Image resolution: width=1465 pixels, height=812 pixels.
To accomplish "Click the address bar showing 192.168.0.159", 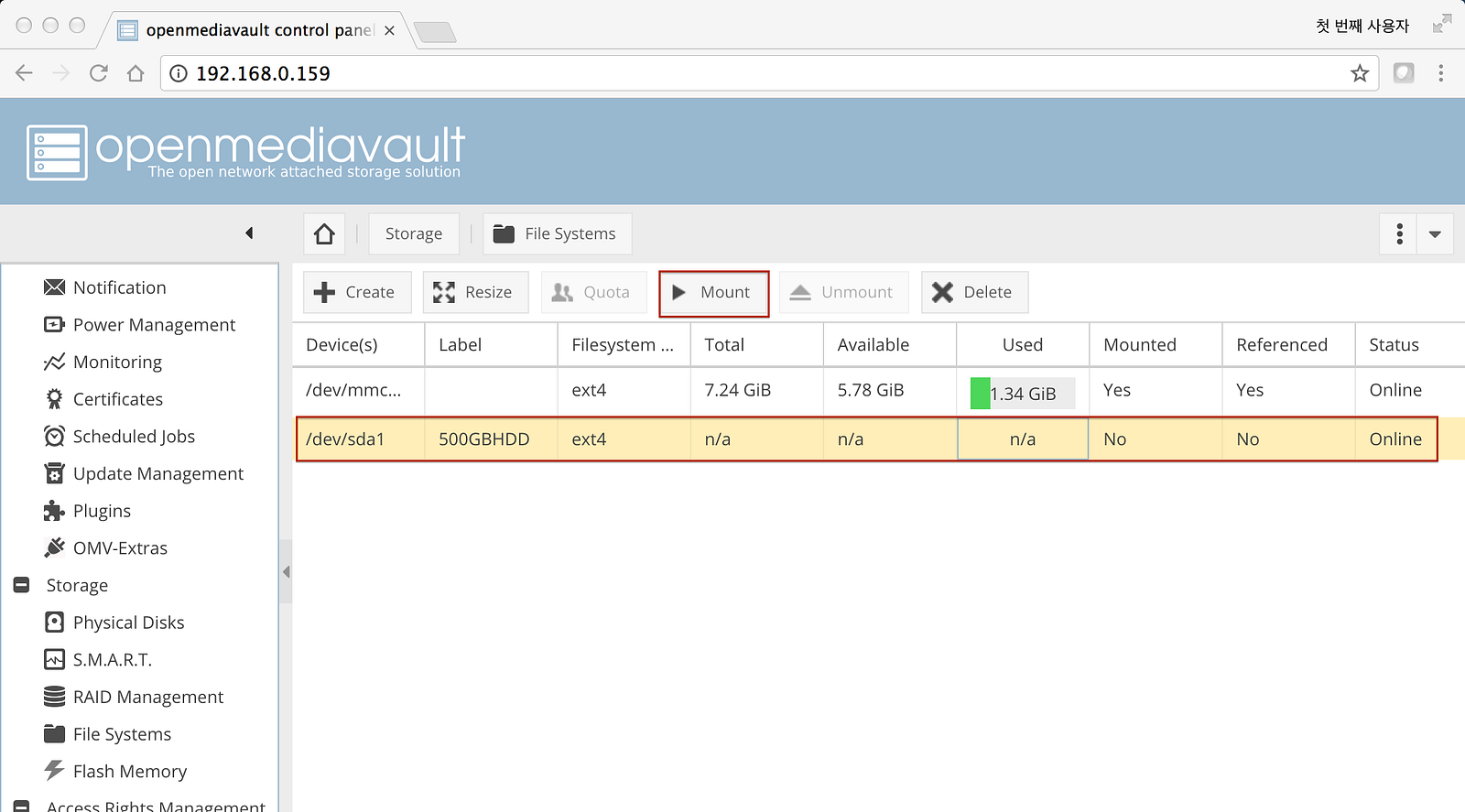I will click(x=768, y=73).
